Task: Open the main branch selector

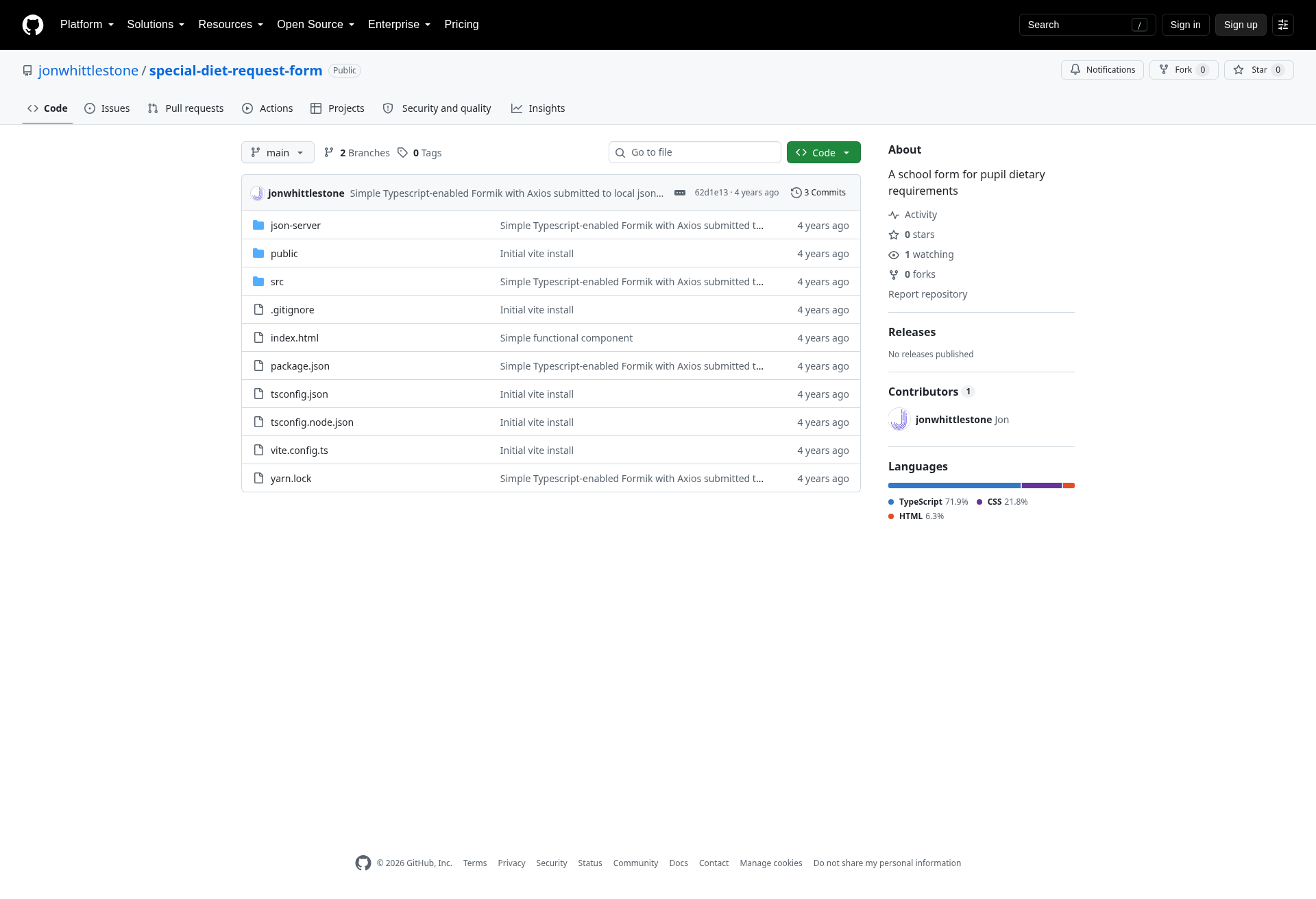Action: (278, 153)
